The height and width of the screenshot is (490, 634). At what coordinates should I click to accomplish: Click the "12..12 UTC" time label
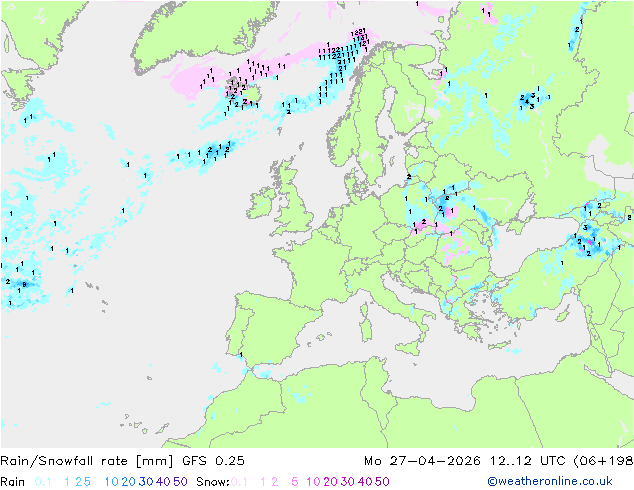click(x=528, y=461)
